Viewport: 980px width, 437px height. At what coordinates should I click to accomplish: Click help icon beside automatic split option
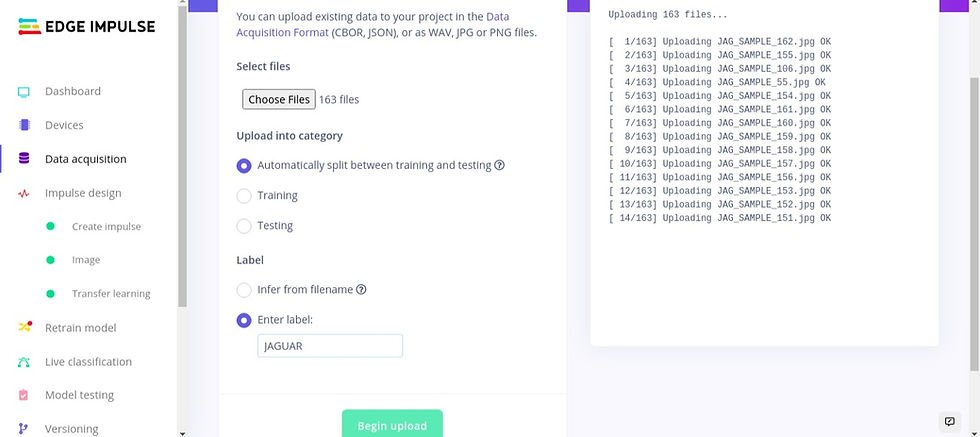pyautogui.click(x=499, y=165)
